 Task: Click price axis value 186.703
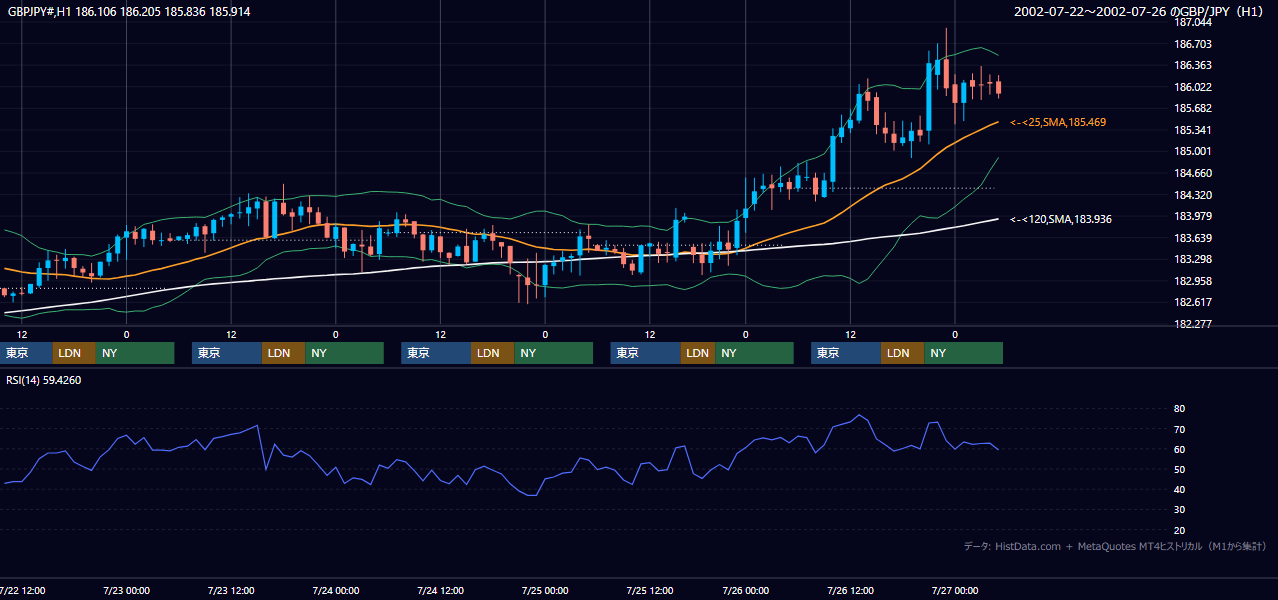[1193, 44]
